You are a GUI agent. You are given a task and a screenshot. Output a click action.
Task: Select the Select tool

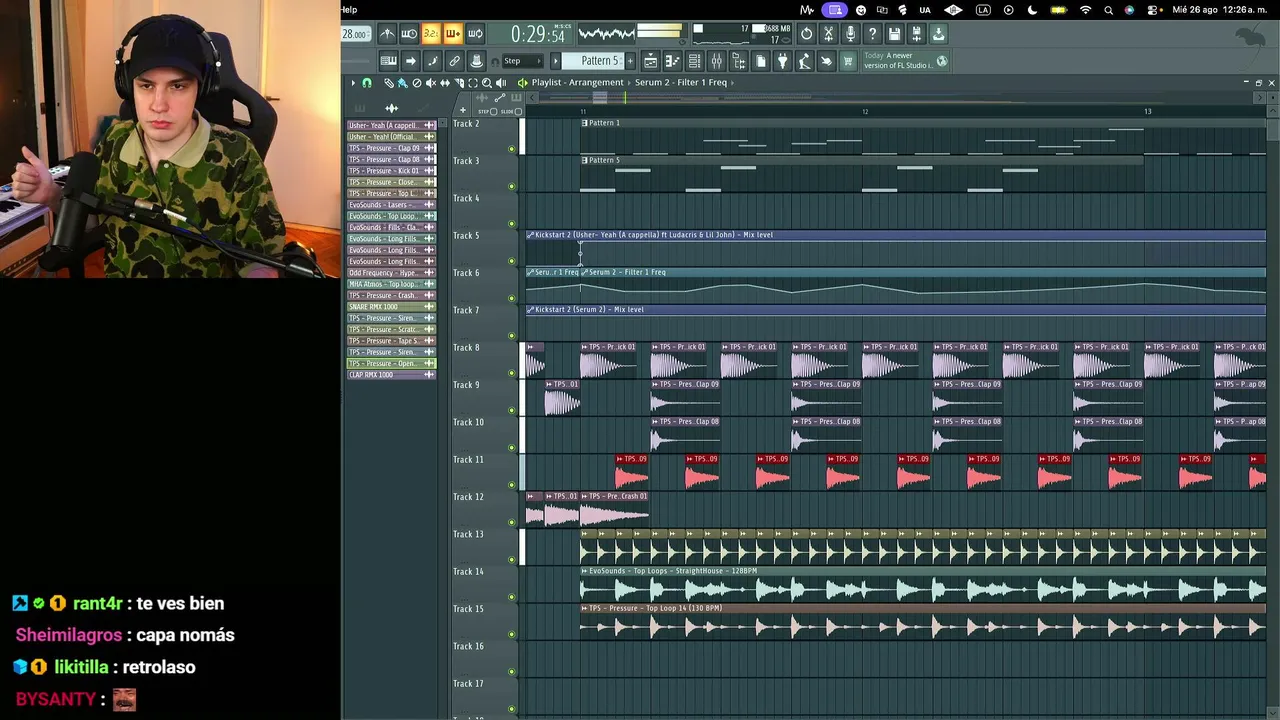point(472,83)
